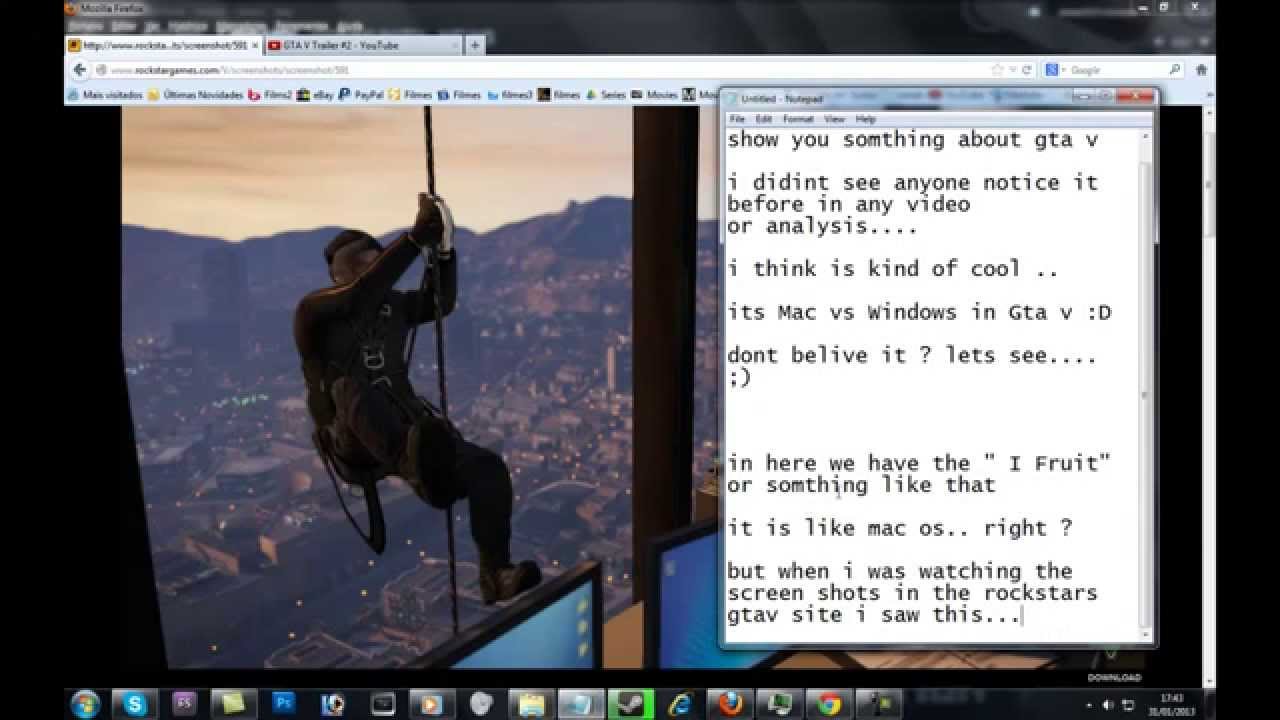The height and width of the screenshot is (720, 1280).
Task: Open Notepad's View menu
Action: (834, 119)
